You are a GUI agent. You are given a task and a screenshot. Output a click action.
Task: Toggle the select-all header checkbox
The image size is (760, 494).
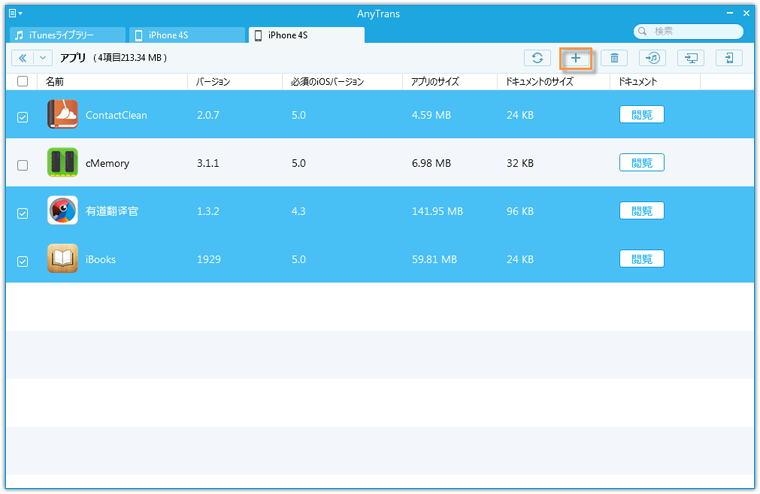point(22,81)
